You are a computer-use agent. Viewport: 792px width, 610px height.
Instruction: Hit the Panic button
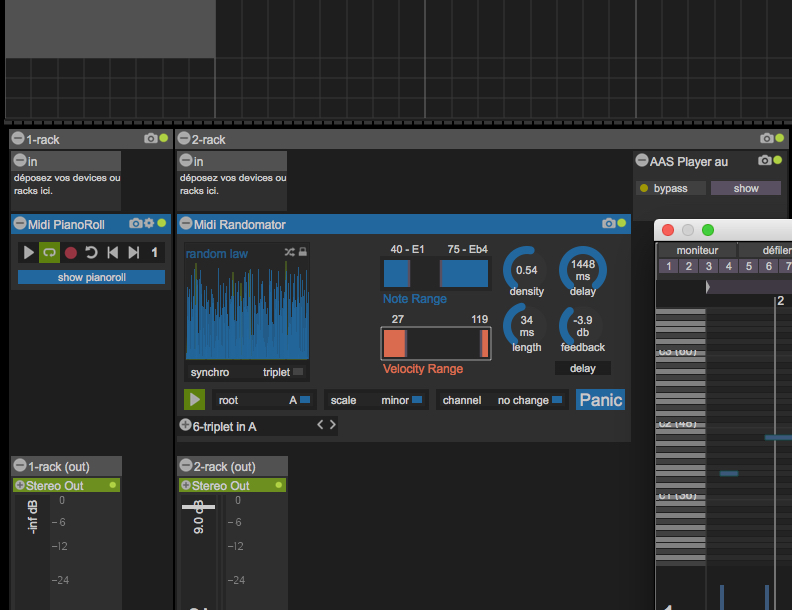tap(600, 400)
